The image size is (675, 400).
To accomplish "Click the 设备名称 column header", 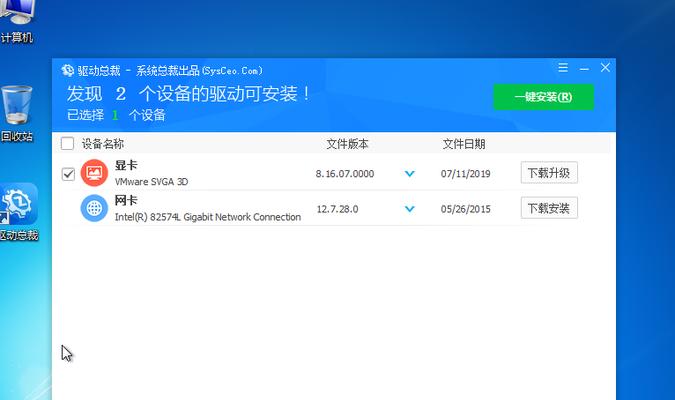I will click(x=103, y=144).
